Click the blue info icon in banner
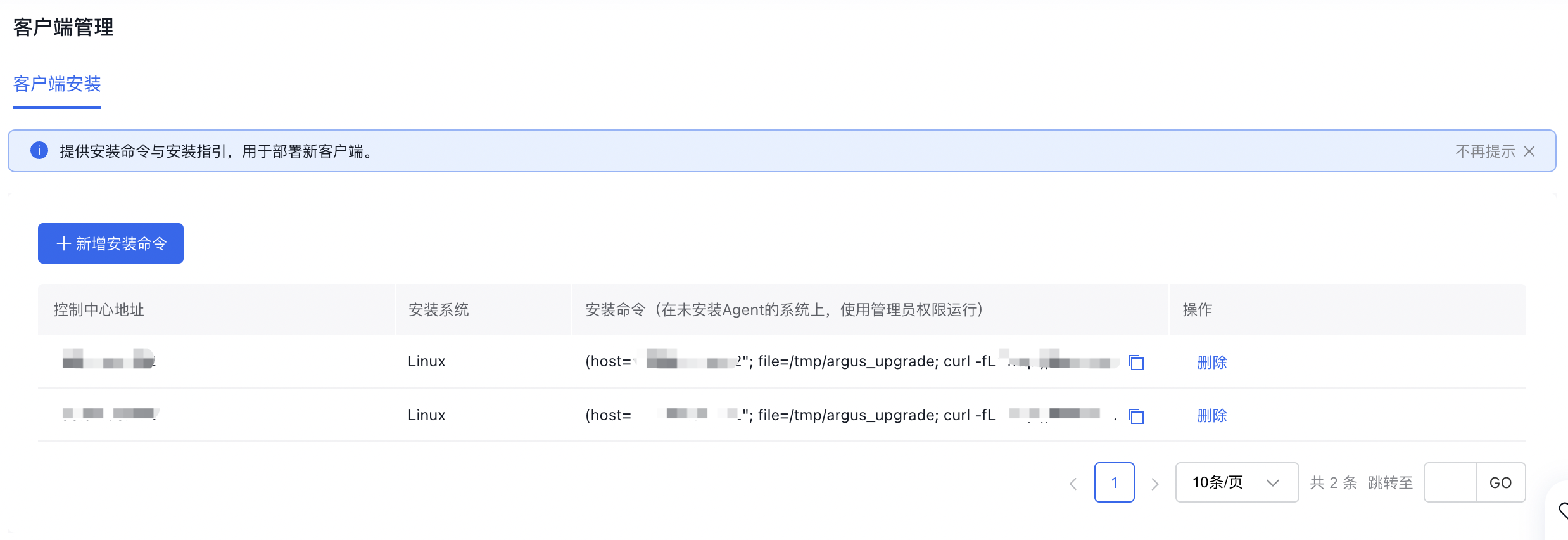 click(x=39, y=151)
